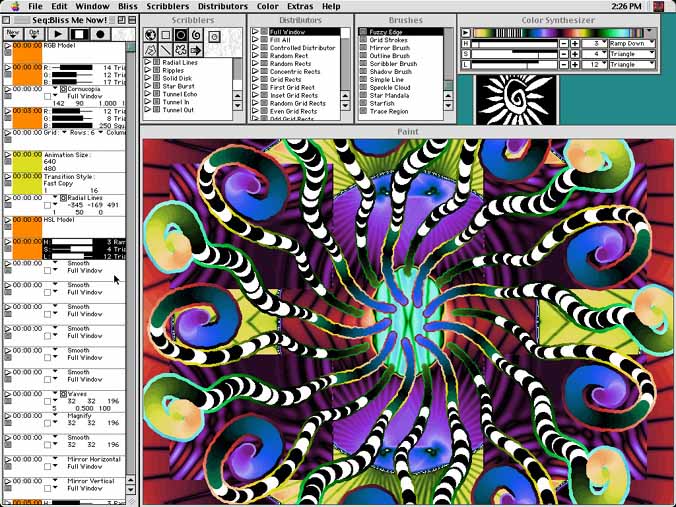This screenshot has height=507, width=676.
Task: Click the S slider in Color Synthesizer
Action: [514, 54]
